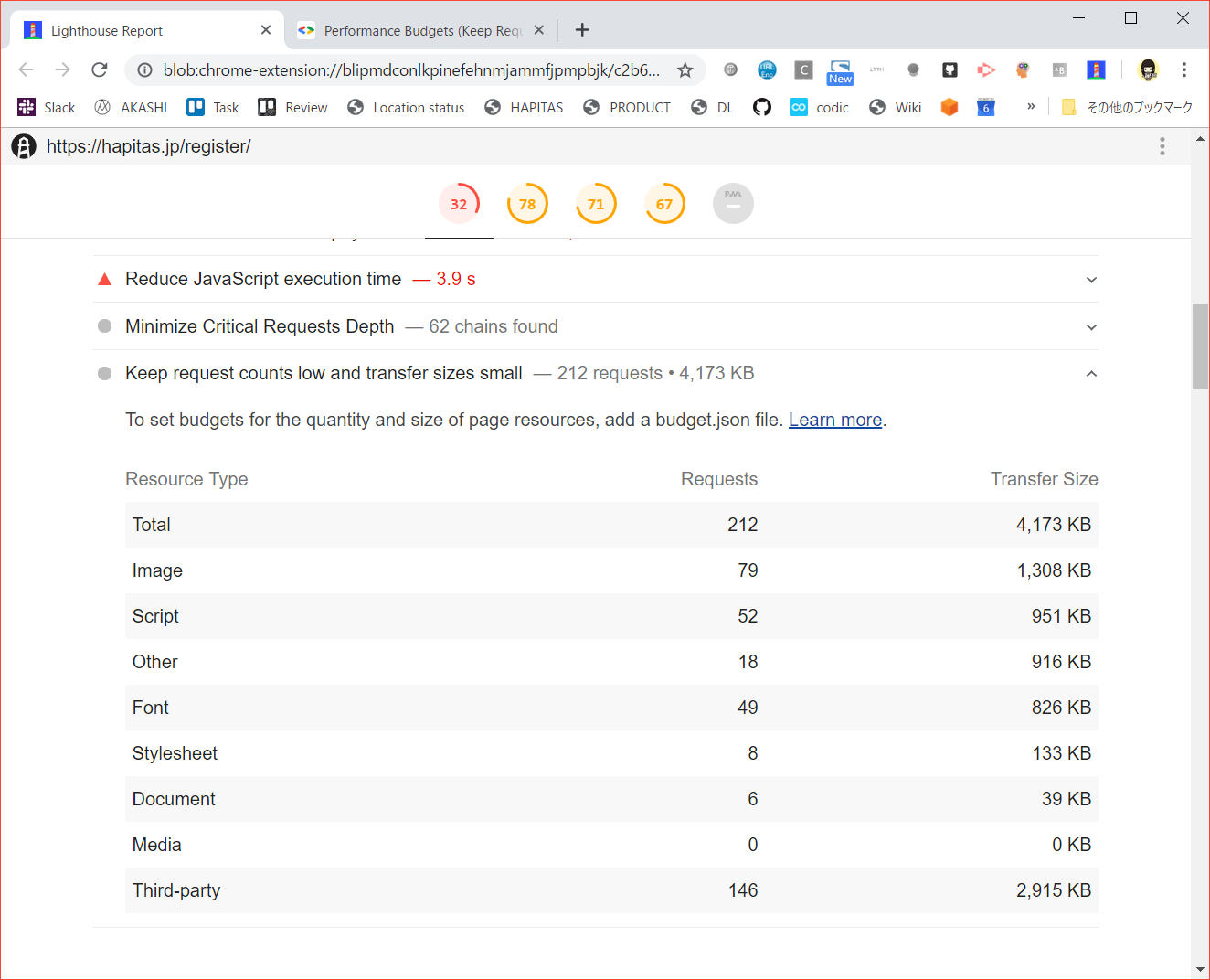Open the HAPITAS bookmark
Image resolution: width=1210 pixels, height=980 pixels.
click(524, 107)
